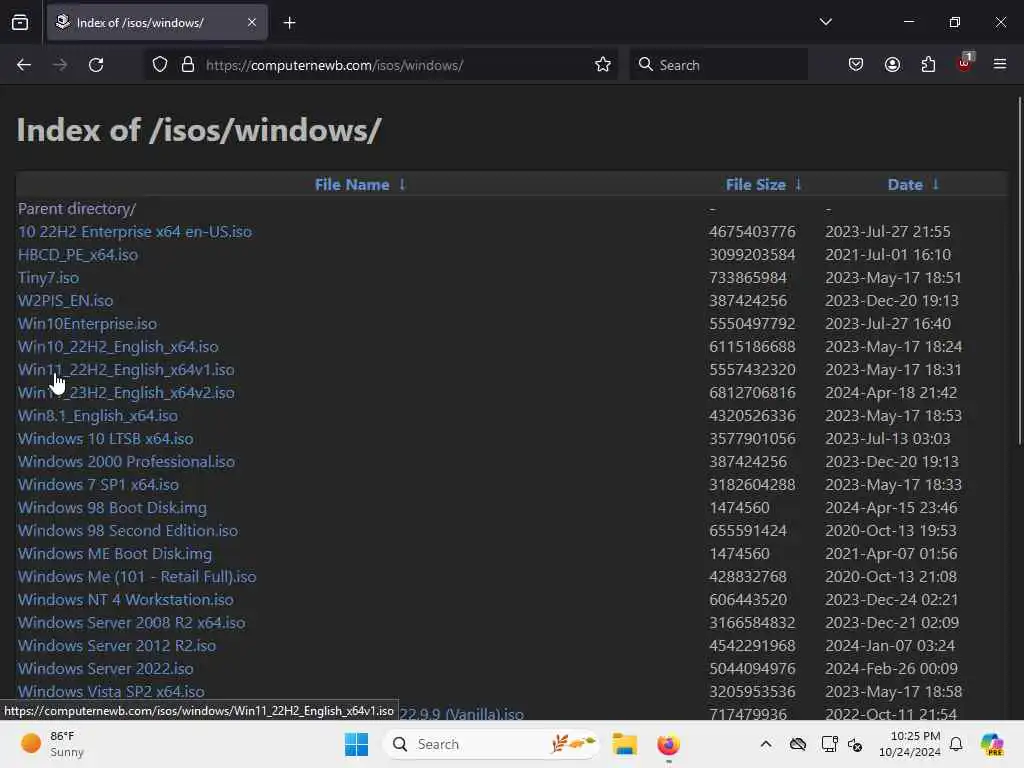The image size is (1024, 768).
Task: Download 10 22H2 Enterprise x64 en-US.iso
Action: coord(135,232)
